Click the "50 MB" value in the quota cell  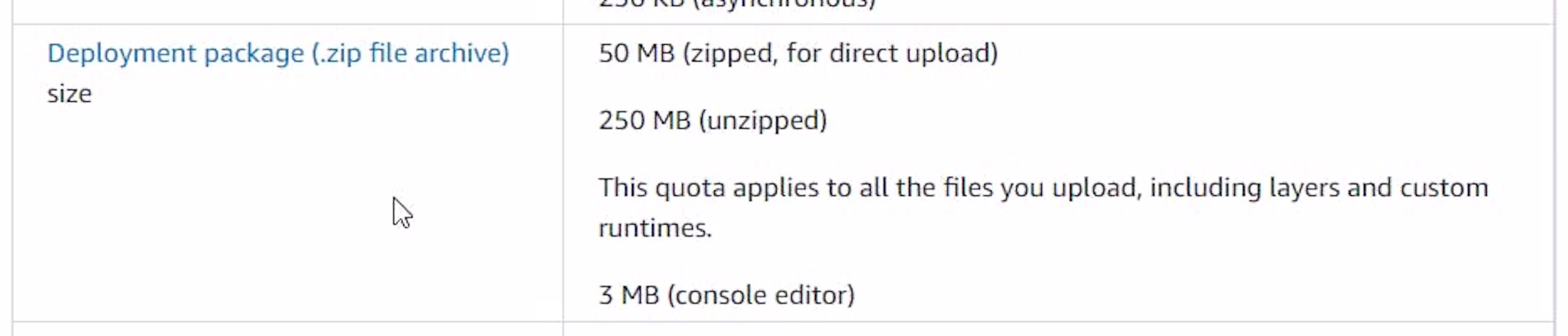(637, 54)
